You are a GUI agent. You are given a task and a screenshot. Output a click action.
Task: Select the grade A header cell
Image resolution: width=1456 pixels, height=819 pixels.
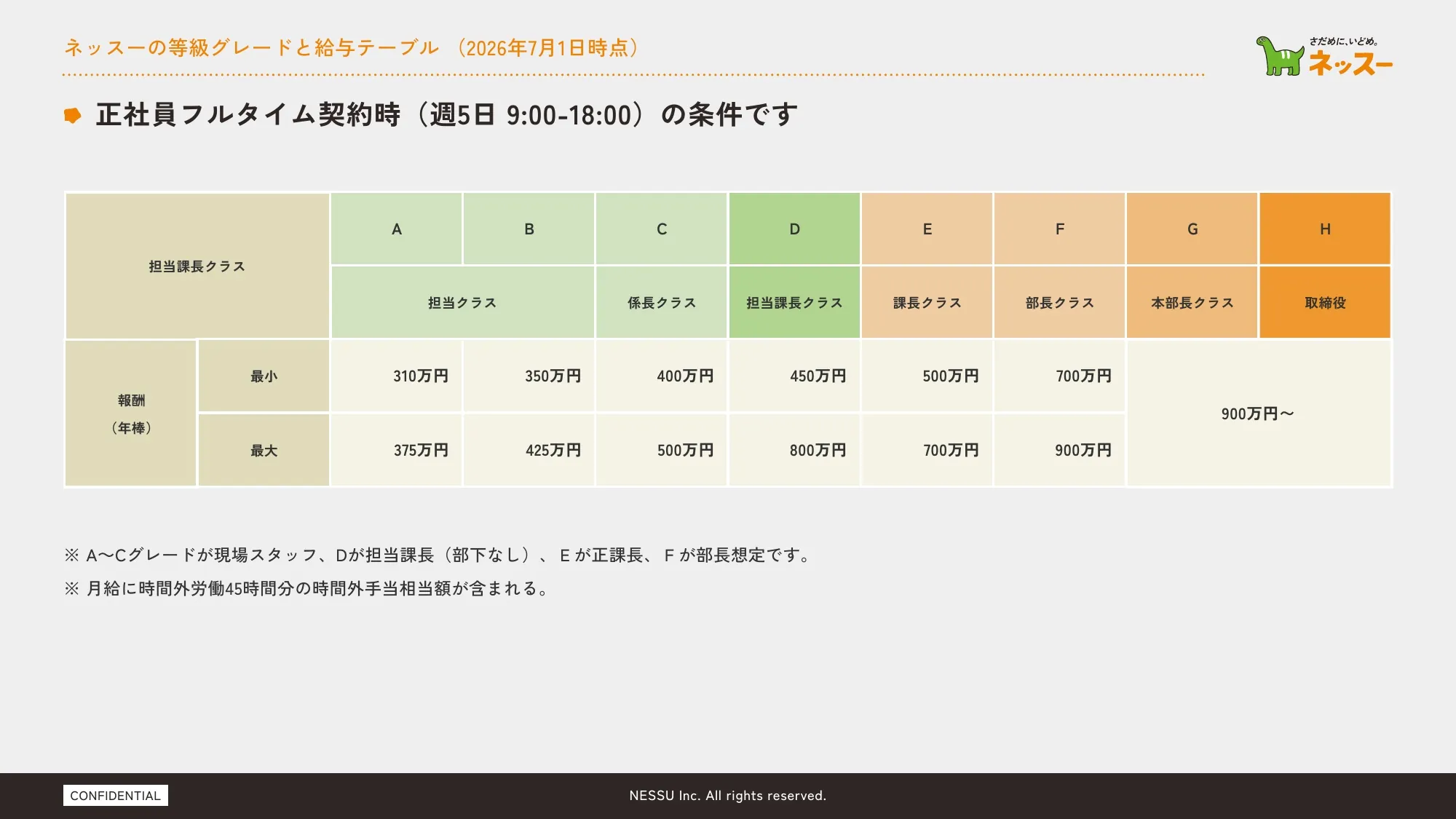tap(397, 229)
